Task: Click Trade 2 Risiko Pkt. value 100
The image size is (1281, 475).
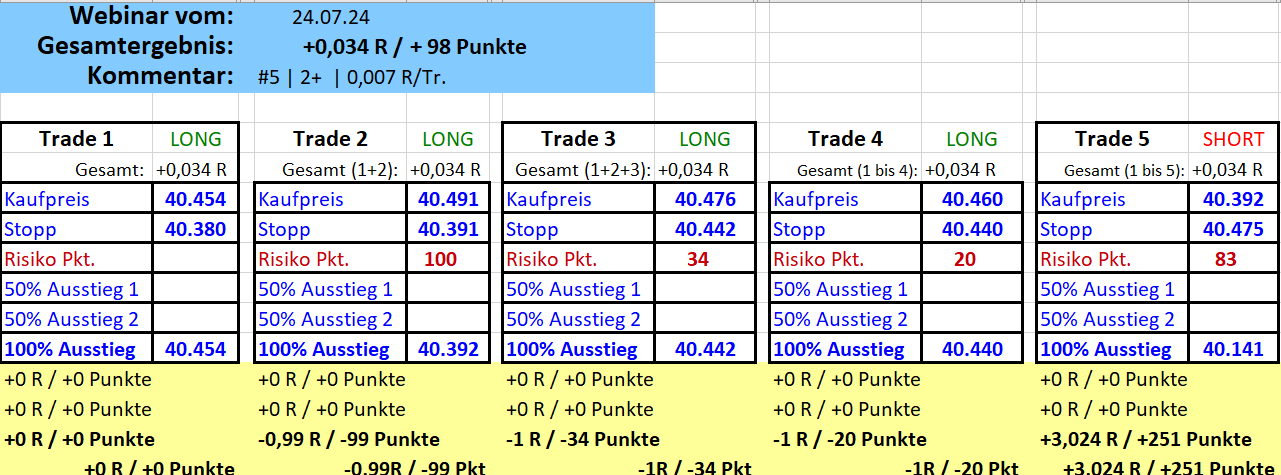Action: point(441,260)
